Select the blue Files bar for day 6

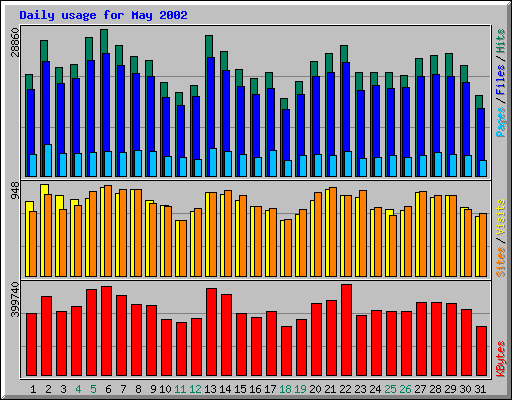[106, 103]
